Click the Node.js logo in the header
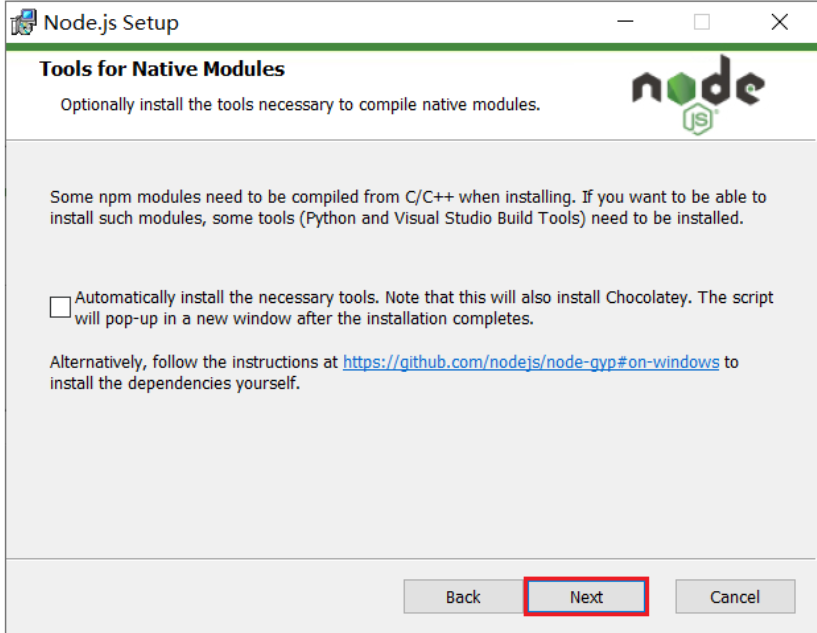This screenshot has width=817, height=633. coord(693,90)
